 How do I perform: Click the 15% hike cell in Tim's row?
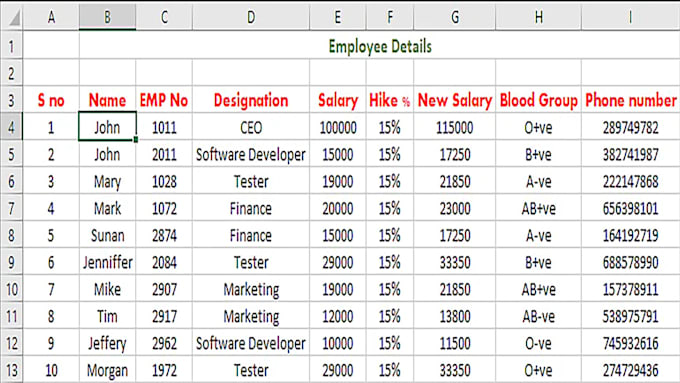pos(389,316)
